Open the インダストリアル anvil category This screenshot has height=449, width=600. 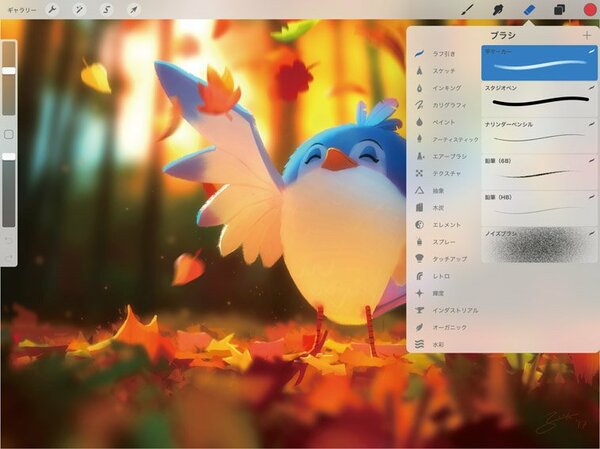click(446, 310)
